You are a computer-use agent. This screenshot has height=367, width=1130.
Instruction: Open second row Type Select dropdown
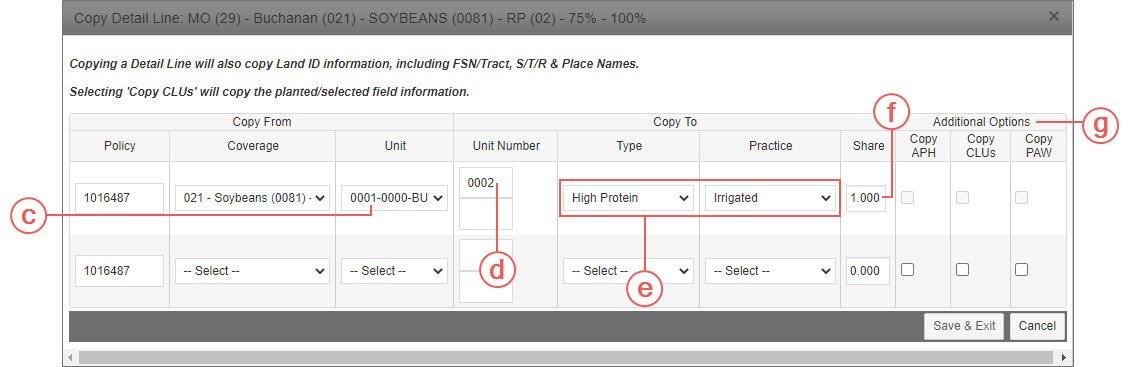click(628, 271)
